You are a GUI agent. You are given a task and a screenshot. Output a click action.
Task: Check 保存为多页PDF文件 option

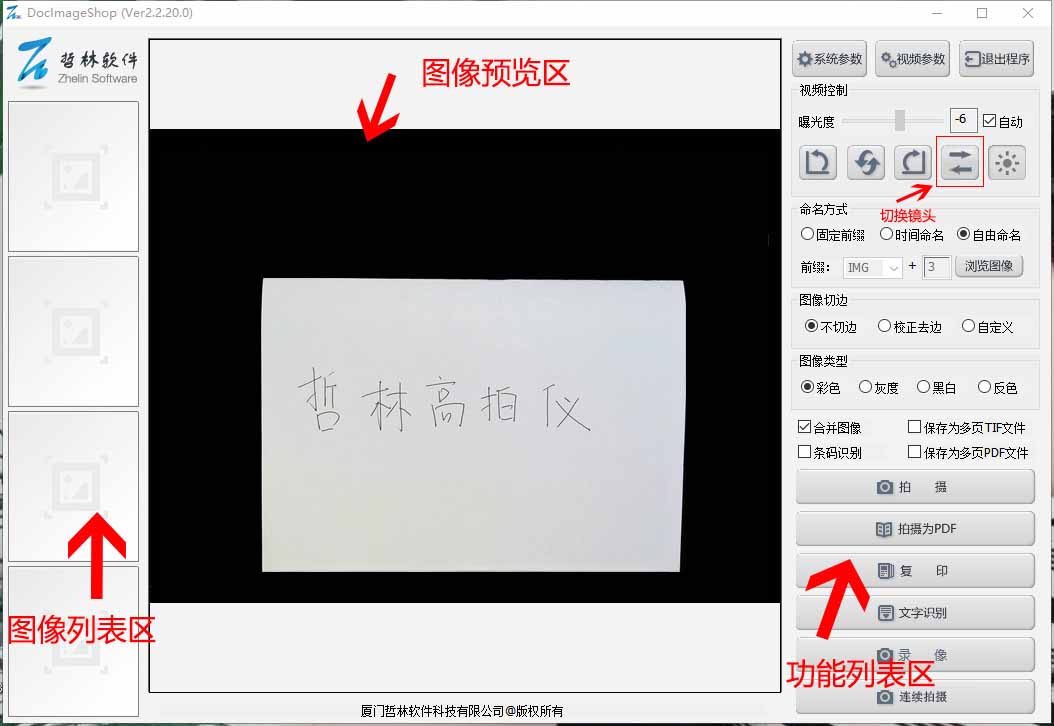click(913, 451)
